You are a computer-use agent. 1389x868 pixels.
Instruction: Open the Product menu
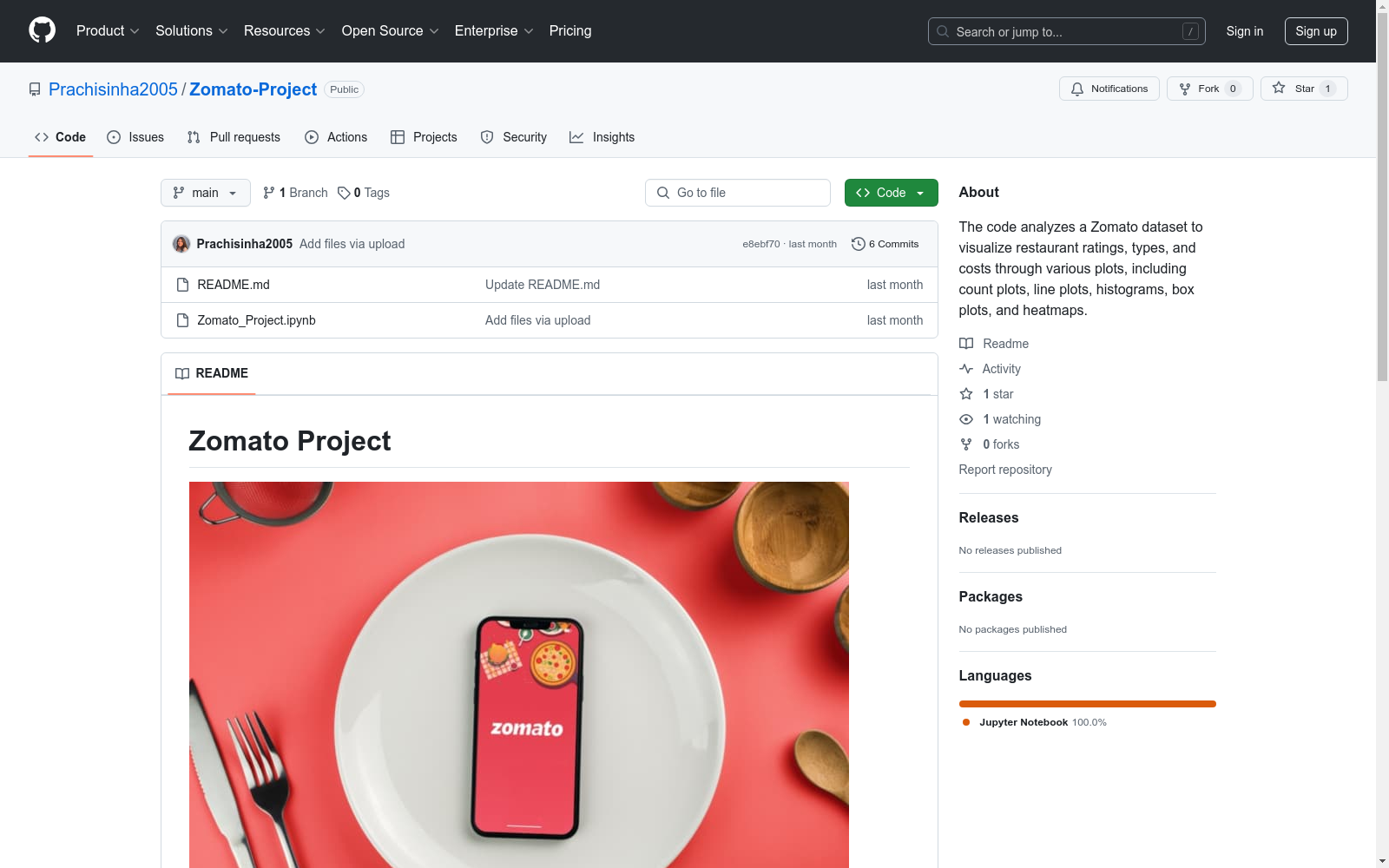click(x=108, y=30)
